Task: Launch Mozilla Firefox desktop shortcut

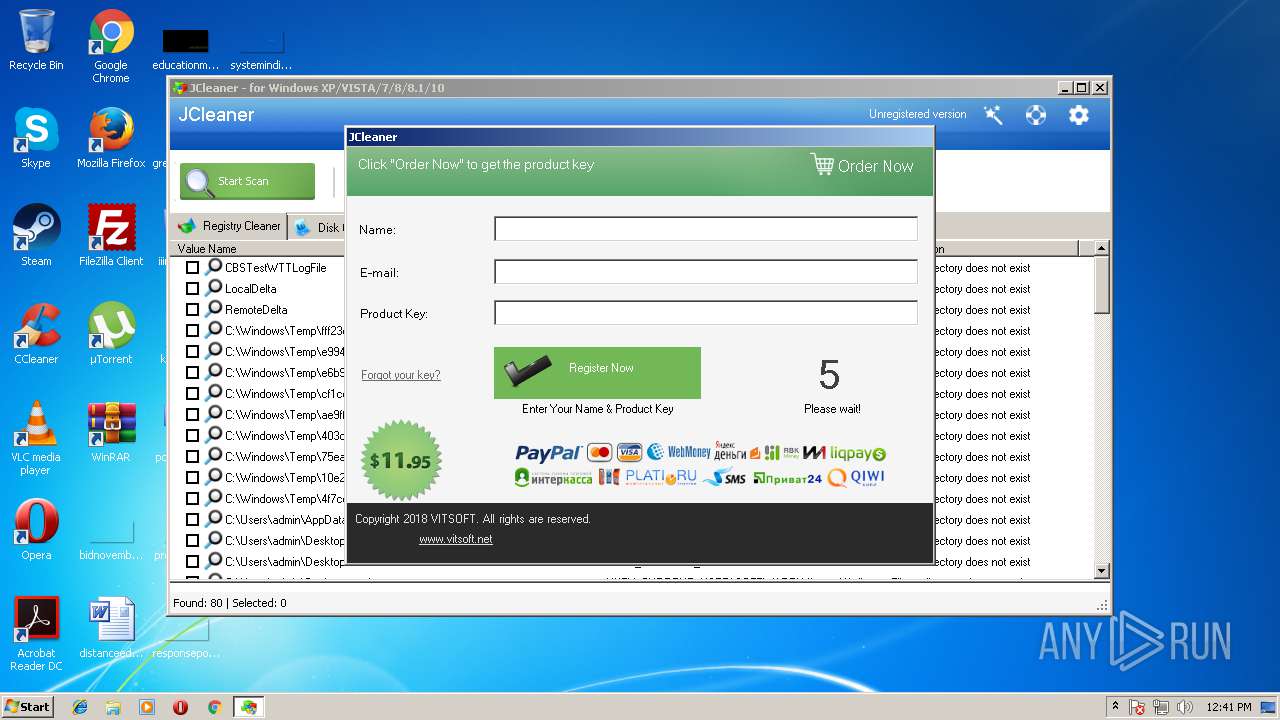Action: [111, 138]
